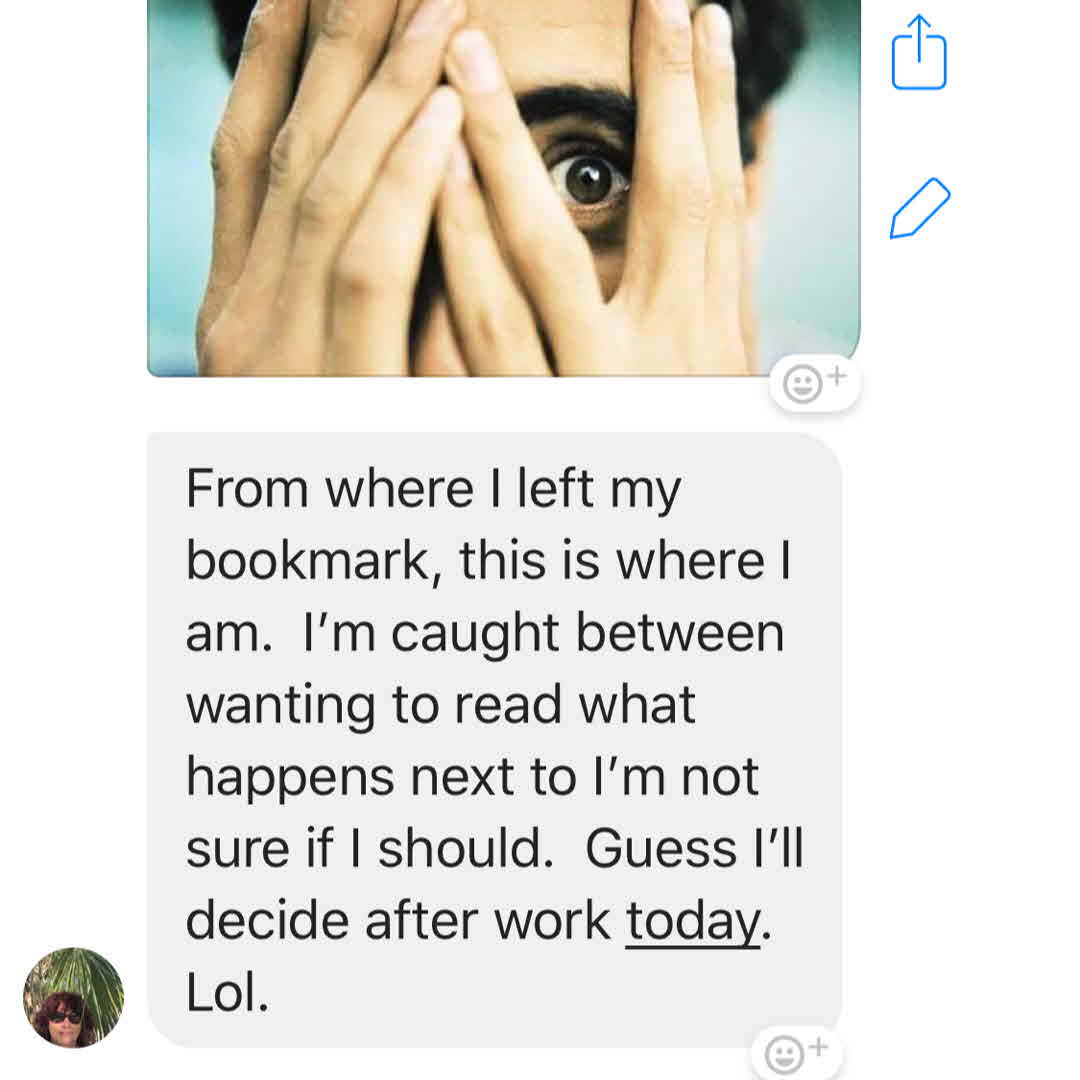The height and width of the screenshot is (1080, 1080).
Task: Tap the plus sign next to photo's smiley
Action: point(837,375)
